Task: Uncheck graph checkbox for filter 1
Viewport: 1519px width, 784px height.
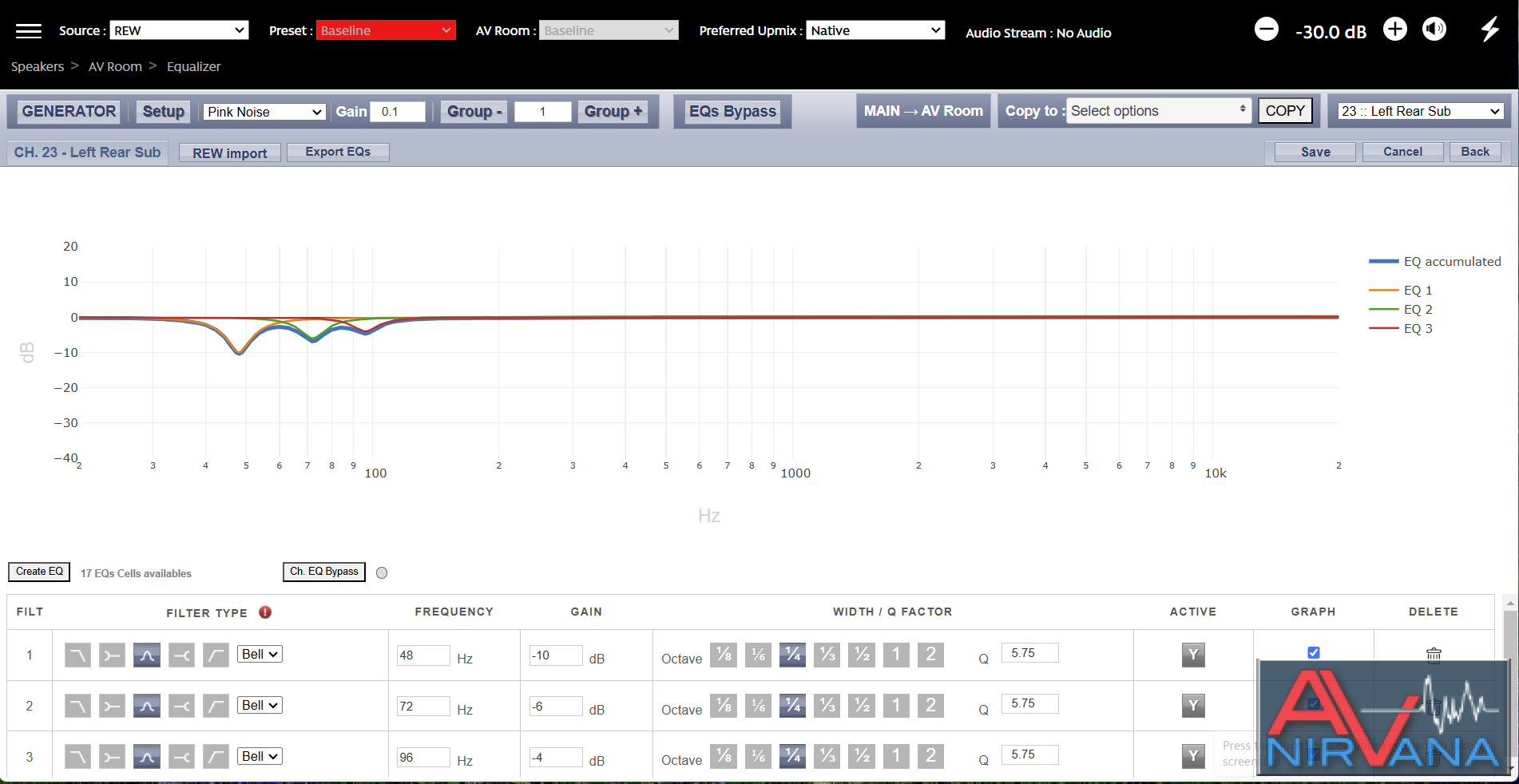Action: pos(1314,652)
